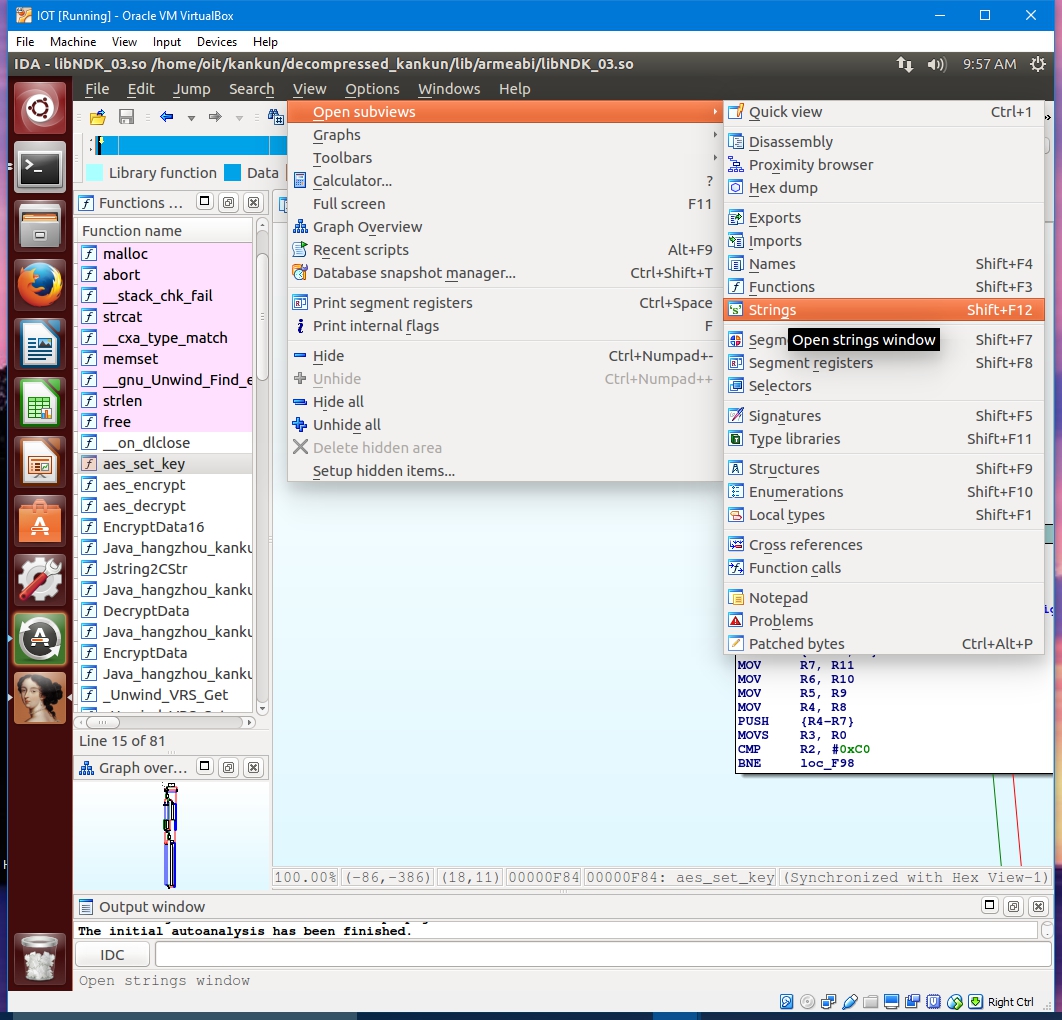Click the Save toolbar icon
Screen dimensions: 1062x1020
[x=126, y=116]
